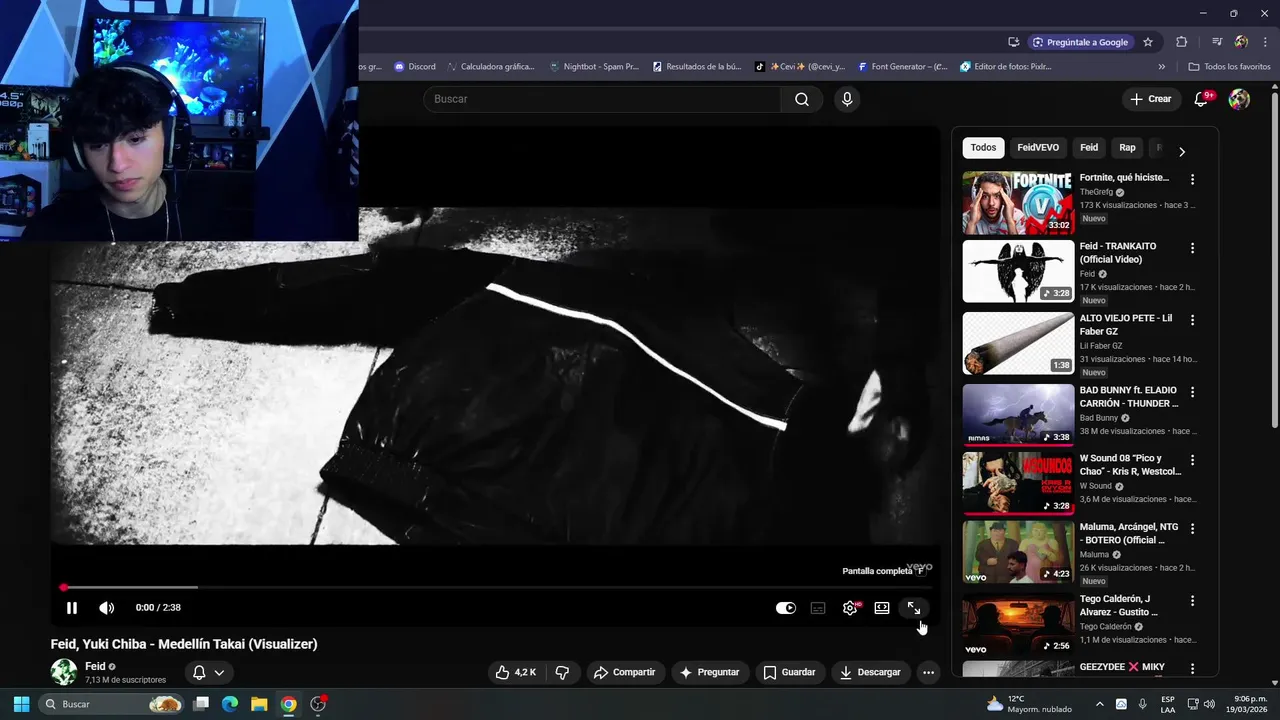This screenshot has width=1280, height=720.
Task: Show hidden system tray icons chevron
Action: (x=1099, y=704)
